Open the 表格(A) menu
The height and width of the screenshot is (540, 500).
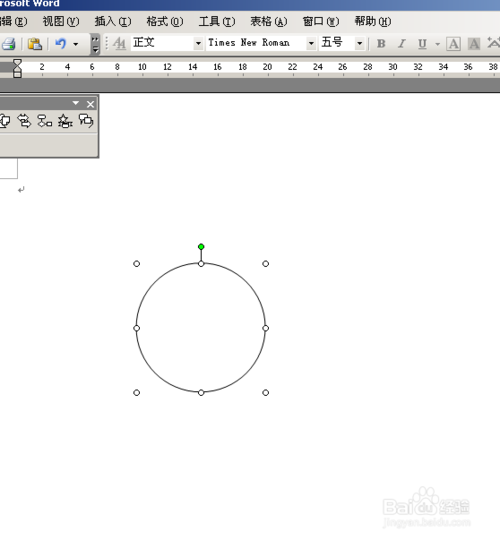269,21
